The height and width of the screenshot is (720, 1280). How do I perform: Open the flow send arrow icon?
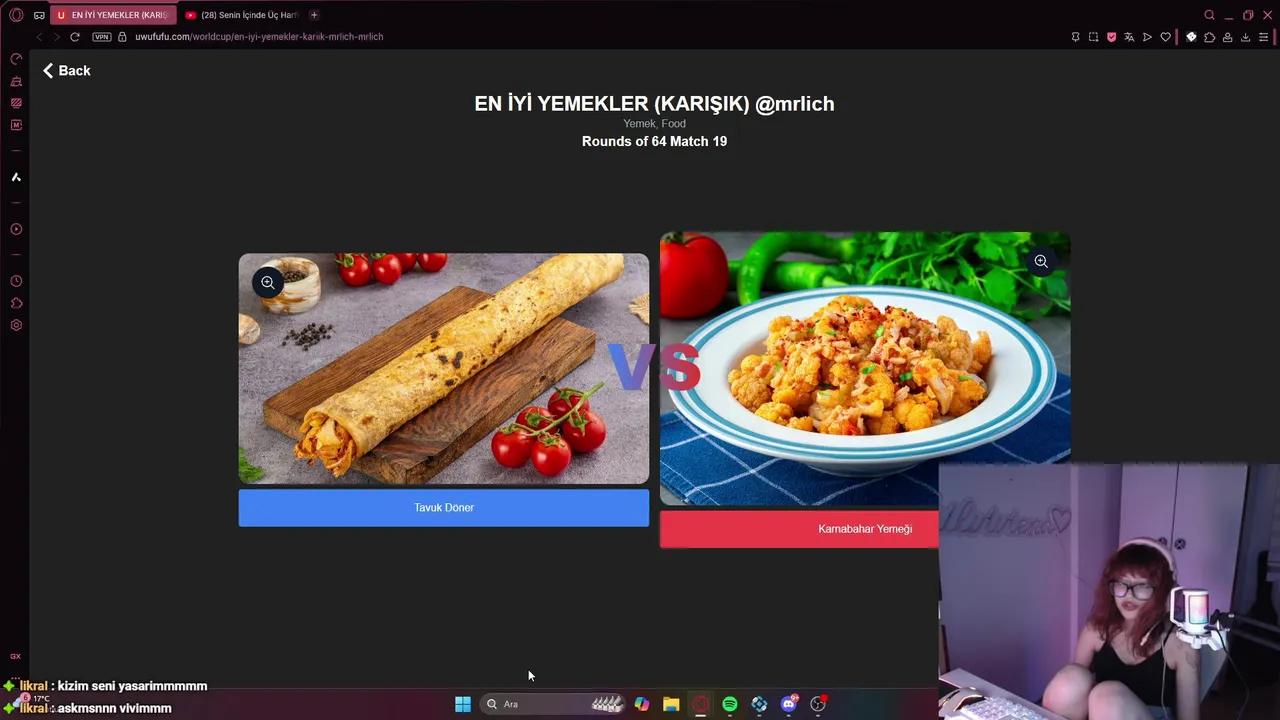(x=1147, y=37)
